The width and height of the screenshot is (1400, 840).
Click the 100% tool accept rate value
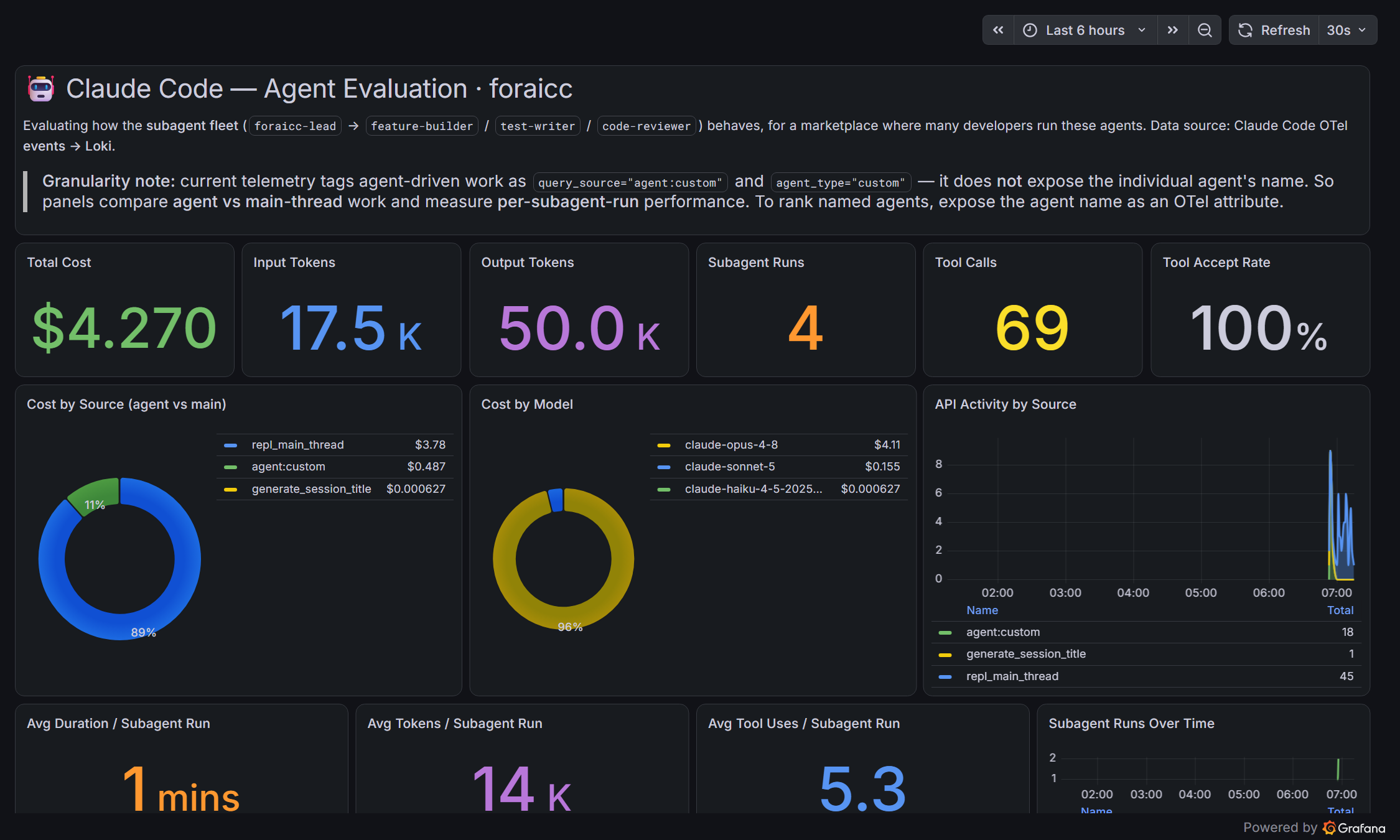point(1259,328)
